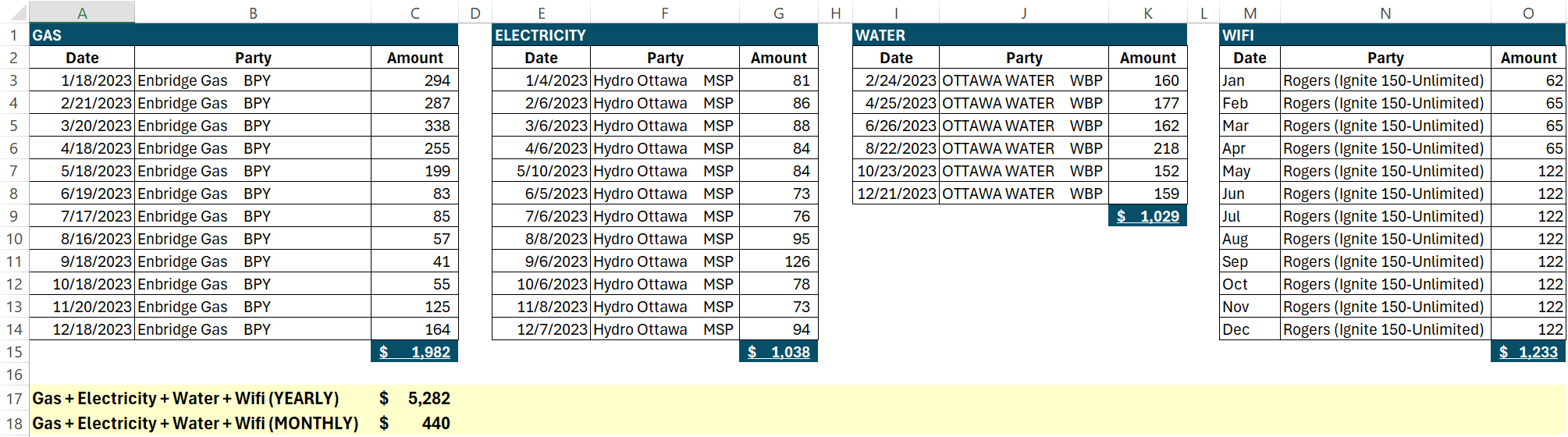Click the water amount 218 cell

point(1147,148)
